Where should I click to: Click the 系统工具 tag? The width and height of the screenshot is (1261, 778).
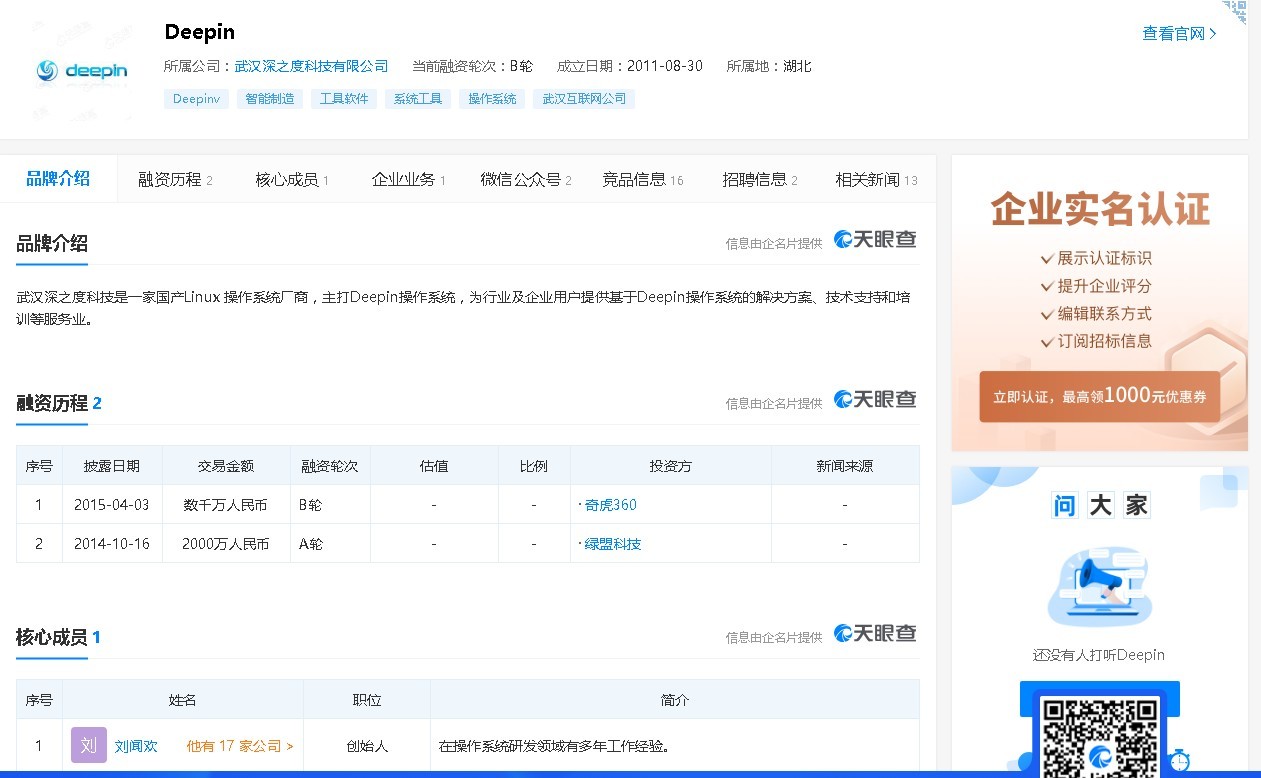coord(418,99)
